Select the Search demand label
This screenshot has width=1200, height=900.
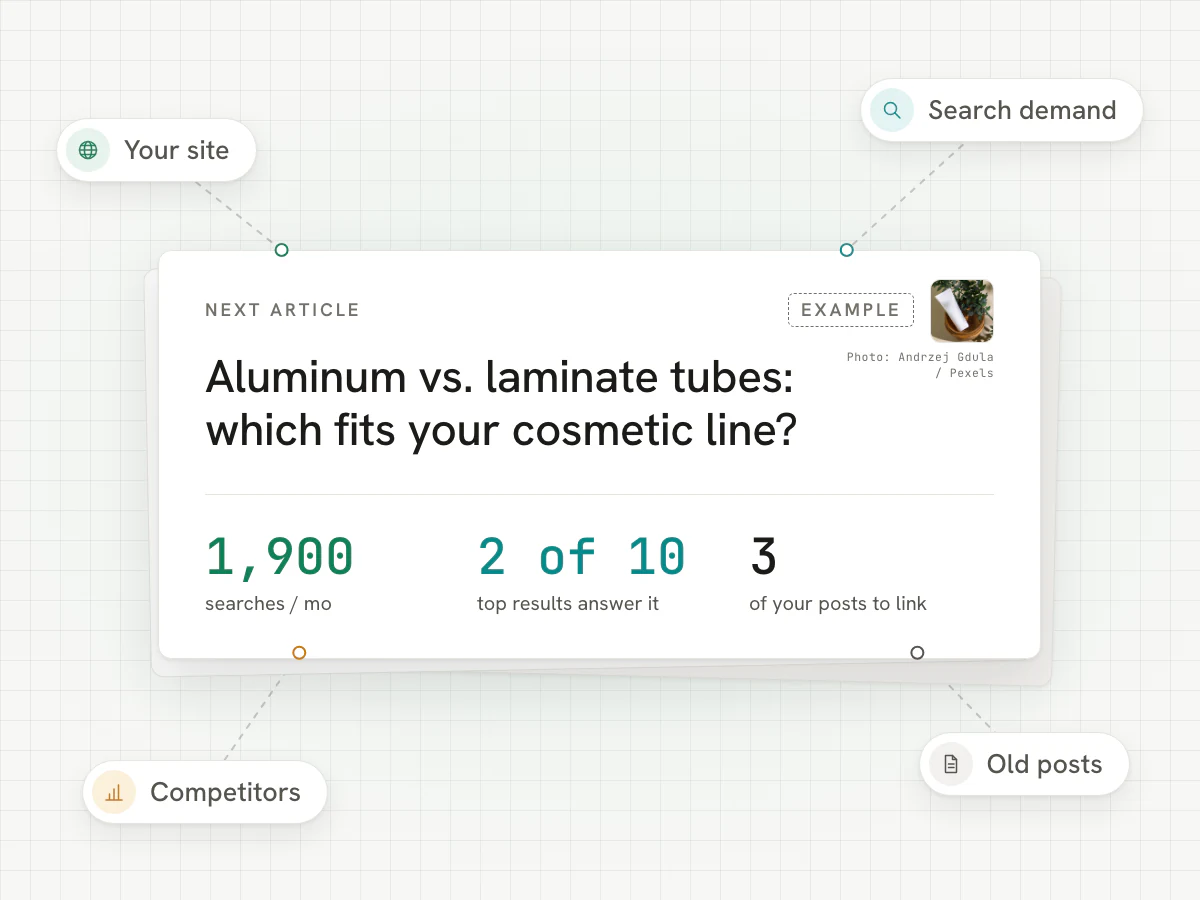[1022, 110]
